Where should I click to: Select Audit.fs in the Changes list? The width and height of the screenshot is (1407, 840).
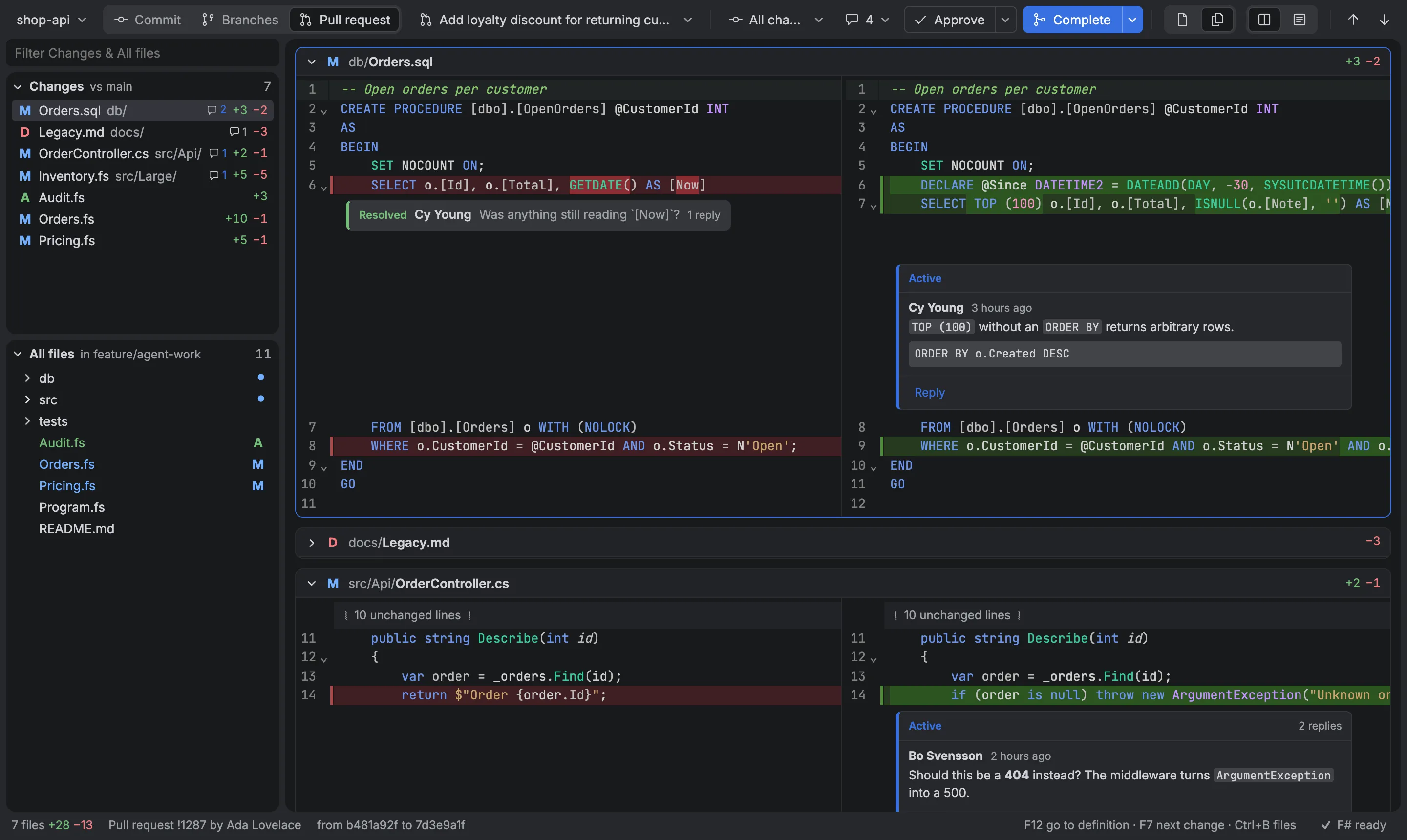click(x=143, y=197)
